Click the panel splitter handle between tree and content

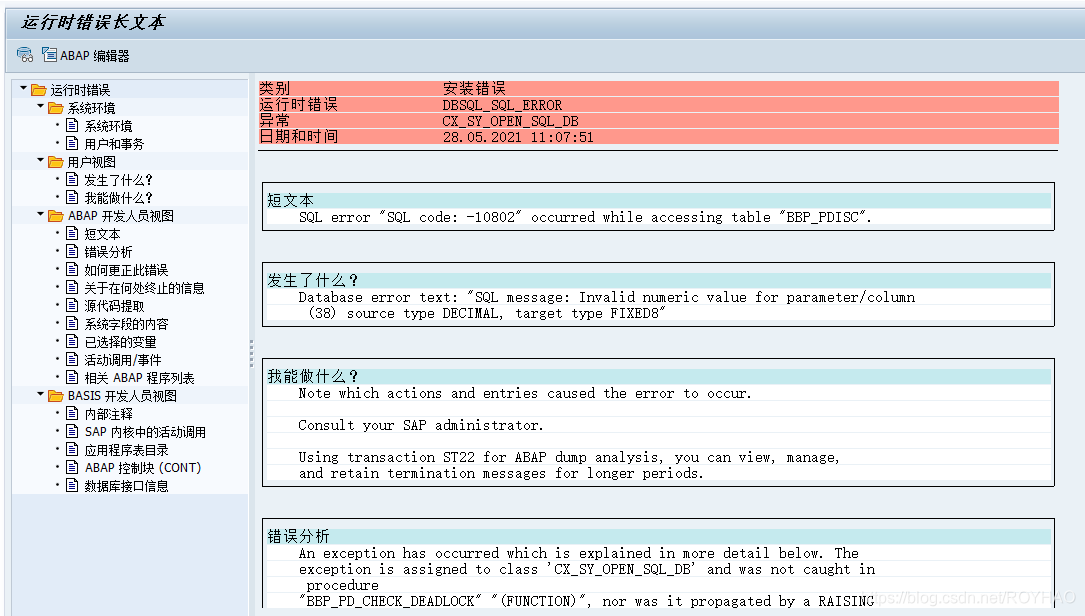251,355
